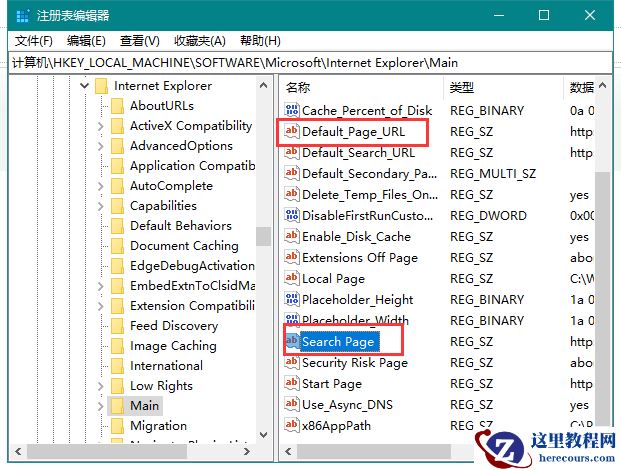Select the Application Compatib key

pos(192,166)
